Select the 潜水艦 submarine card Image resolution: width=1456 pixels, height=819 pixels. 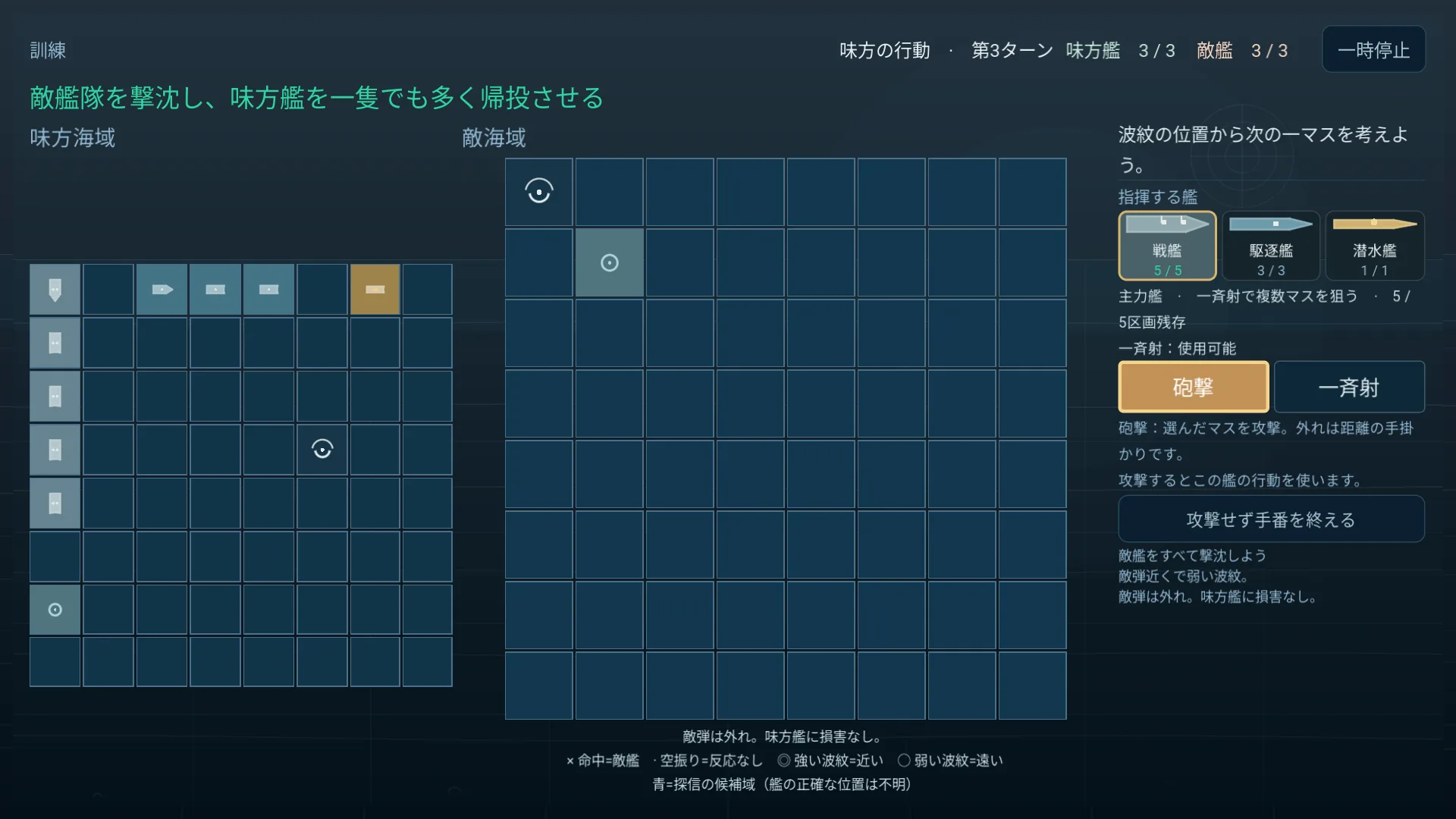pyautogui.click(x=1374, y=246)
